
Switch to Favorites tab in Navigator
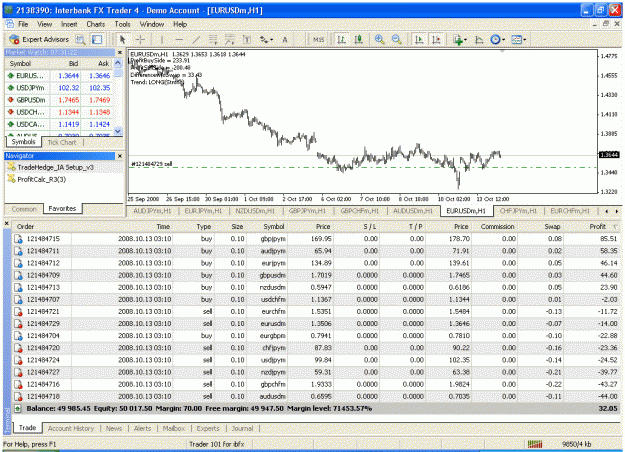(x=62, y=208)
